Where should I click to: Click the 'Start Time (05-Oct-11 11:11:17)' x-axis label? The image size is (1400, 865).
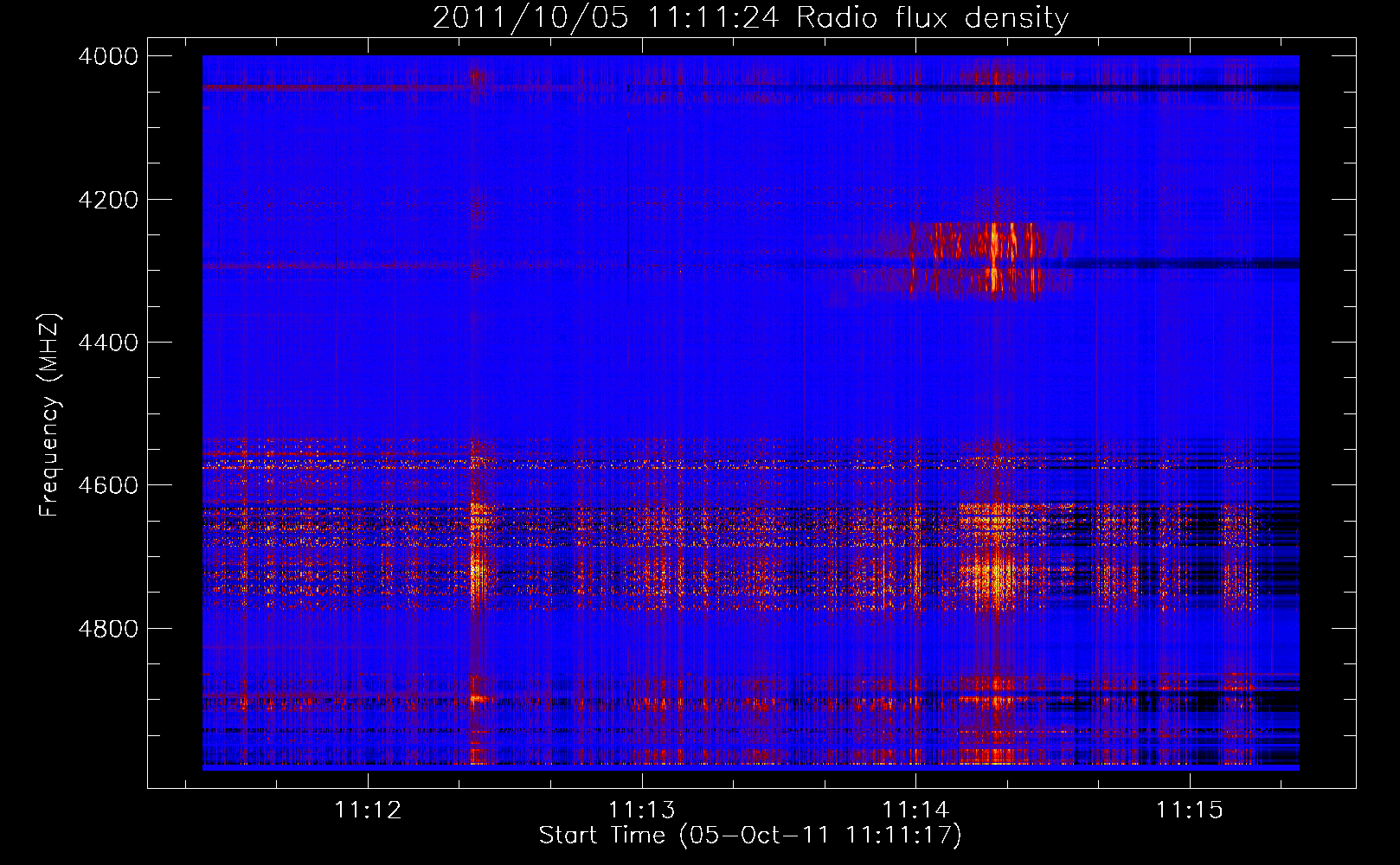[750, 836]
